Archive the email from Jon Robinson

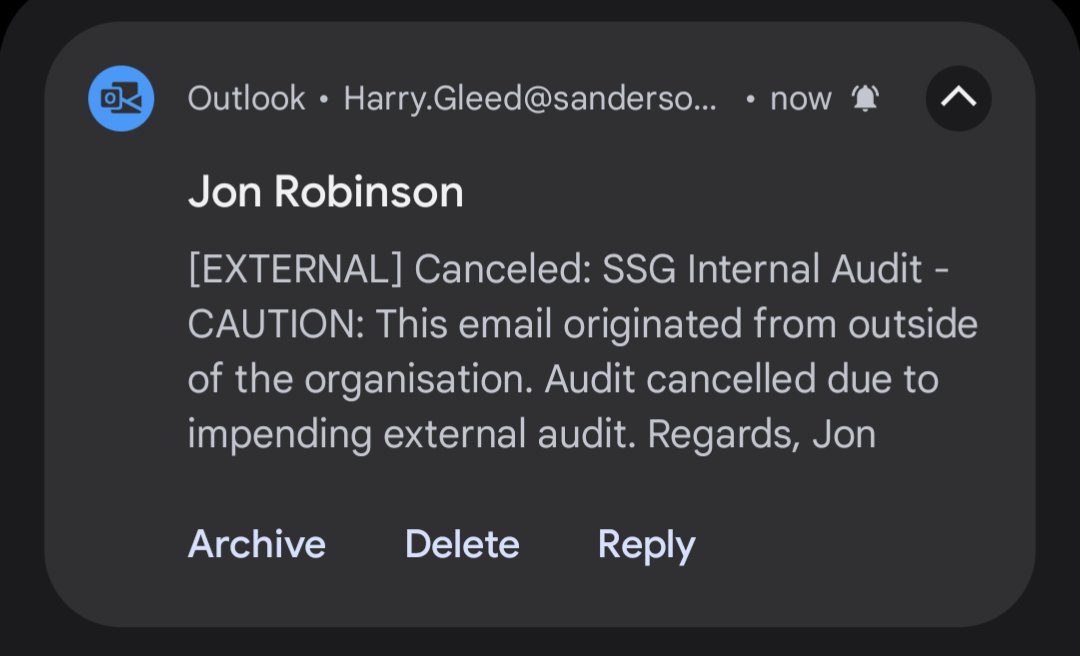pyautogui.click(x=256, y=544)
